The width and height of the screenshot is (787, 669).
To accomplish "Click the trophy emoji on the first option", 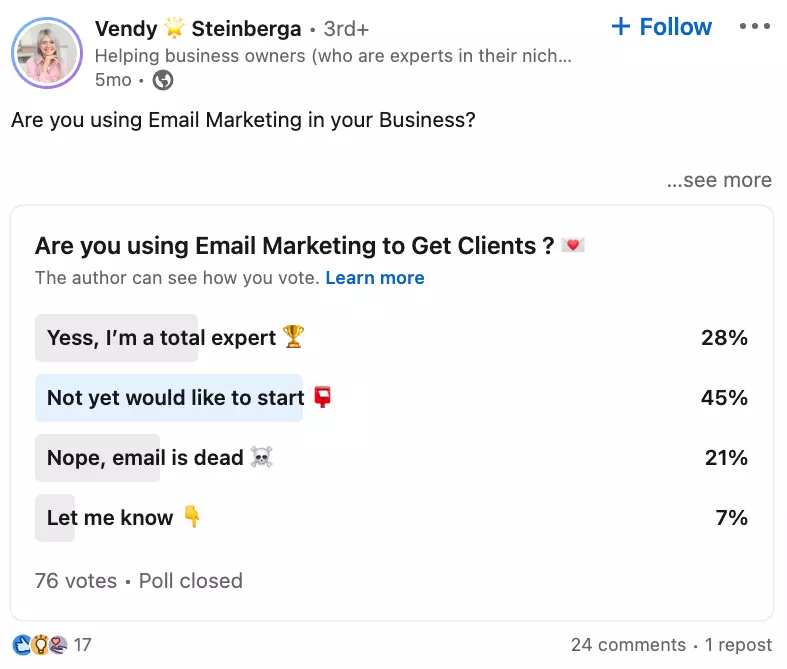I will (293, 337).
